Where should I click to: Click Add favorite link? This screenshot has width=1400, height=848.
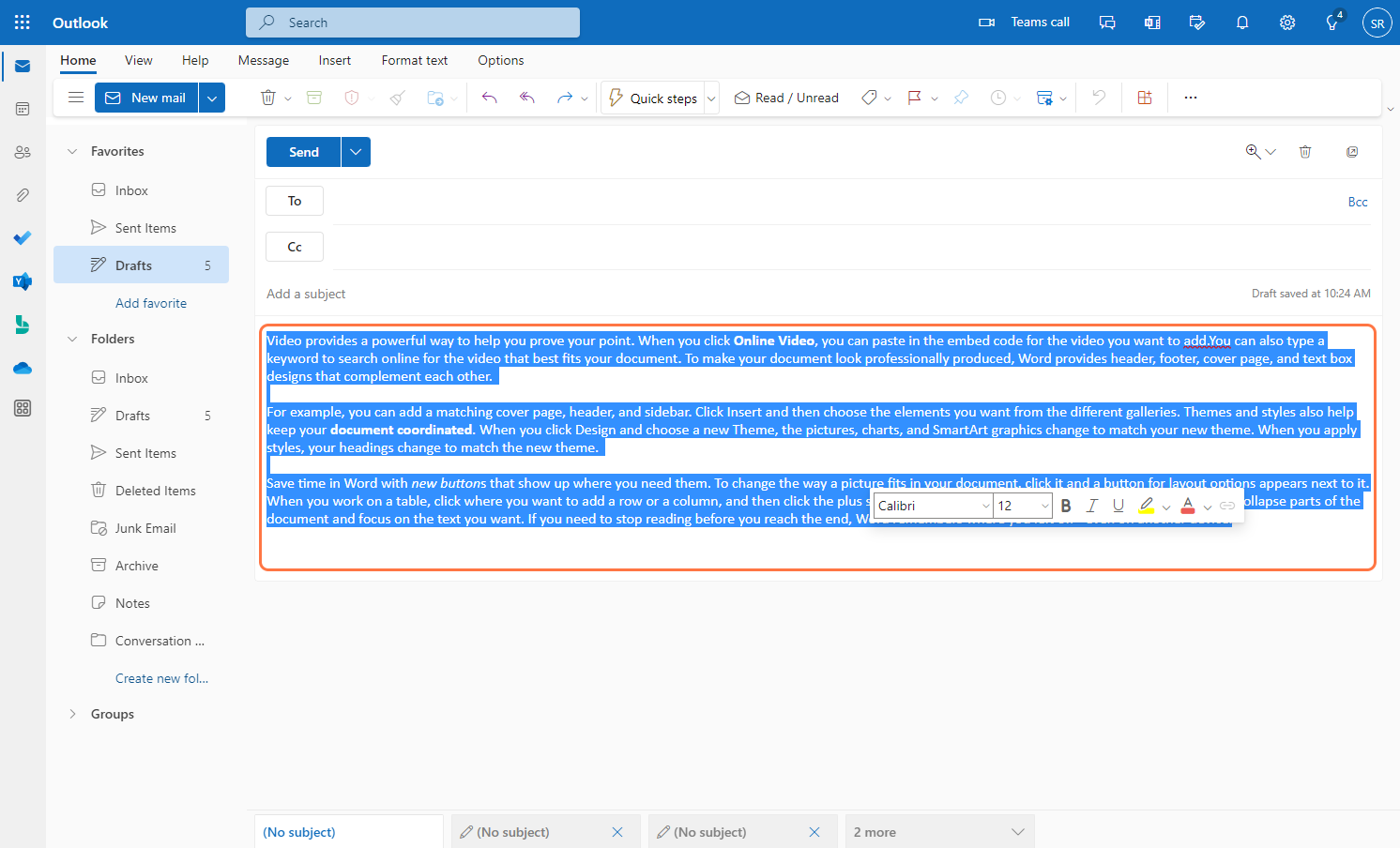(151, 303)
